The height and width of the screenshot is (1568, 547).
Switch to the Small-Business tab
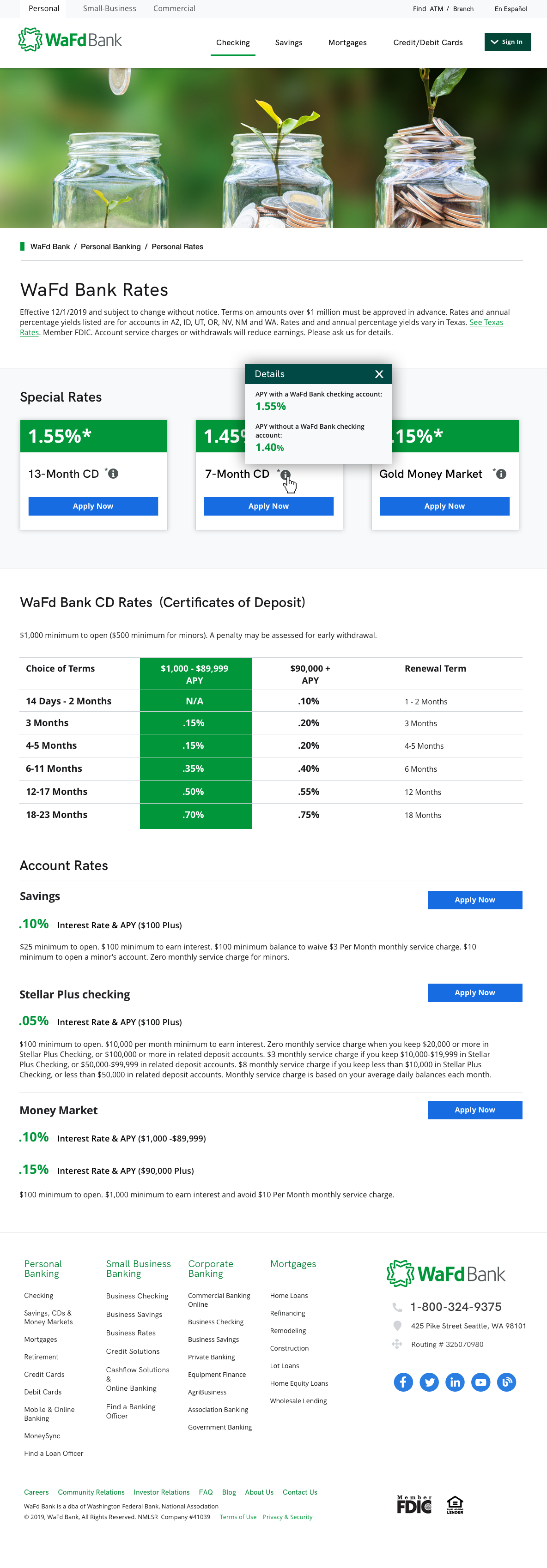tap(109, 8)
